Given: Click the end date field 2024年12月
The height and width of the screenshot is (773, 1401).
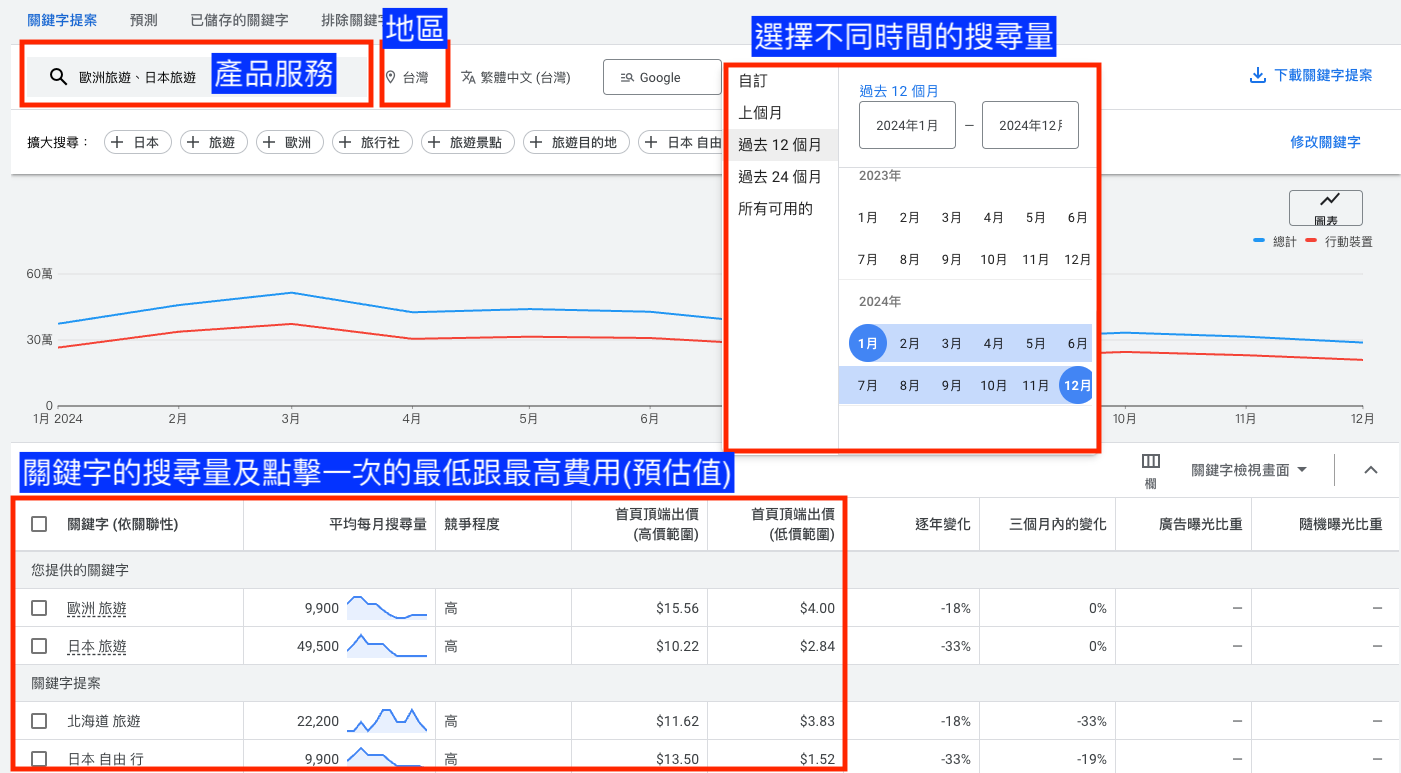Looking at the screenshot, I should [1030, 125].
